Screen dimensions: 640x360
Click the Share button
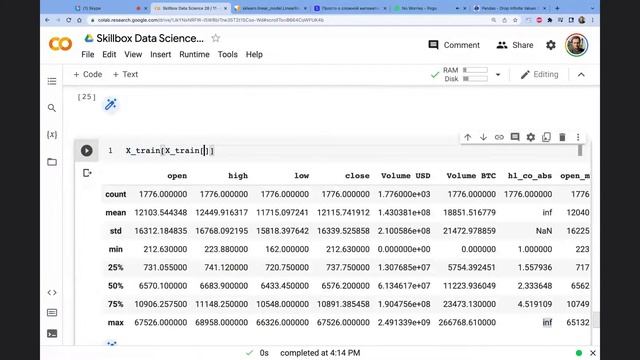pyautogui.click(x=515, y=45)
